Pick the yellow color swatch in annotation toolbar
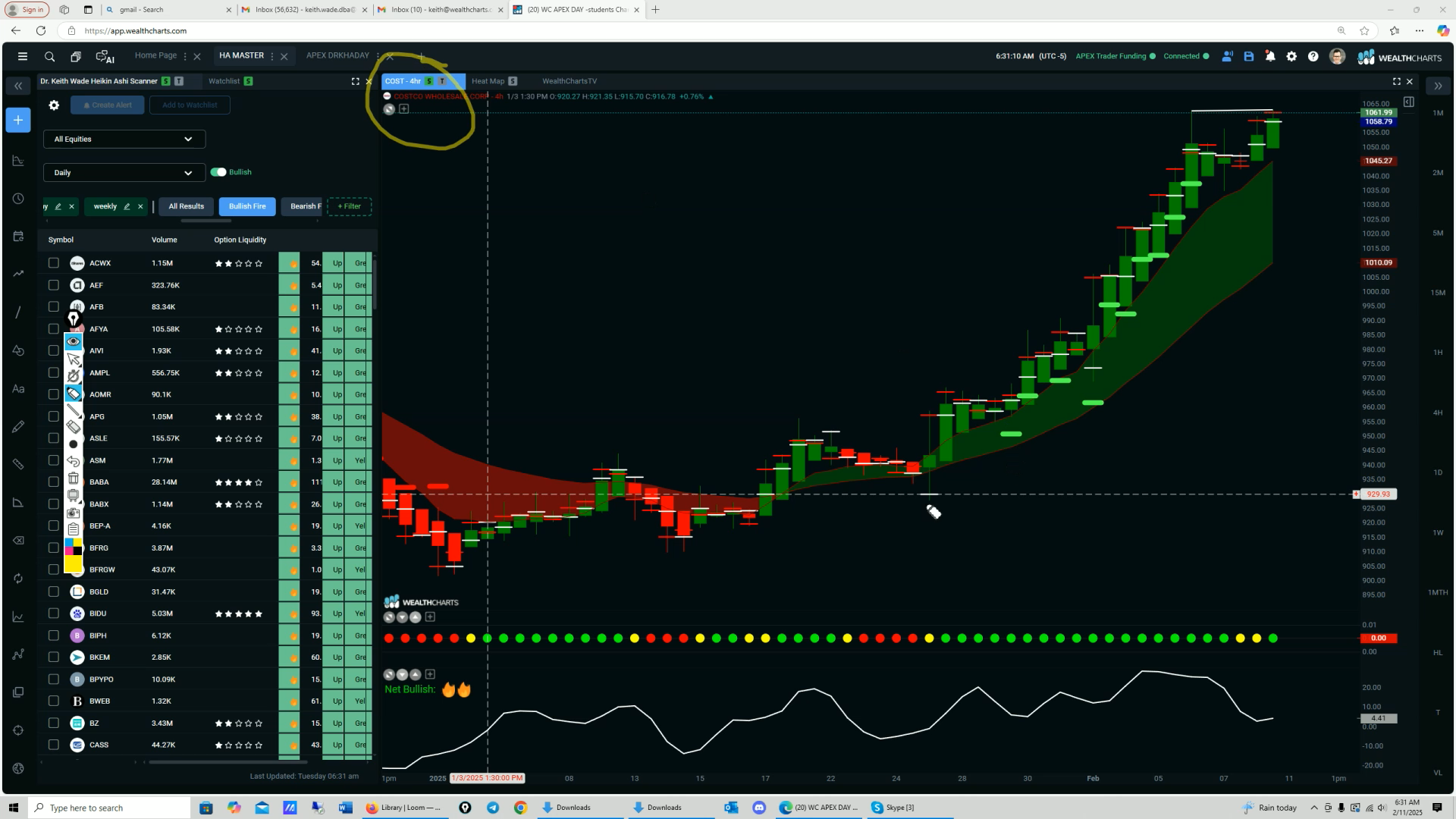The image size is (1456, 819). click(74, 564)
